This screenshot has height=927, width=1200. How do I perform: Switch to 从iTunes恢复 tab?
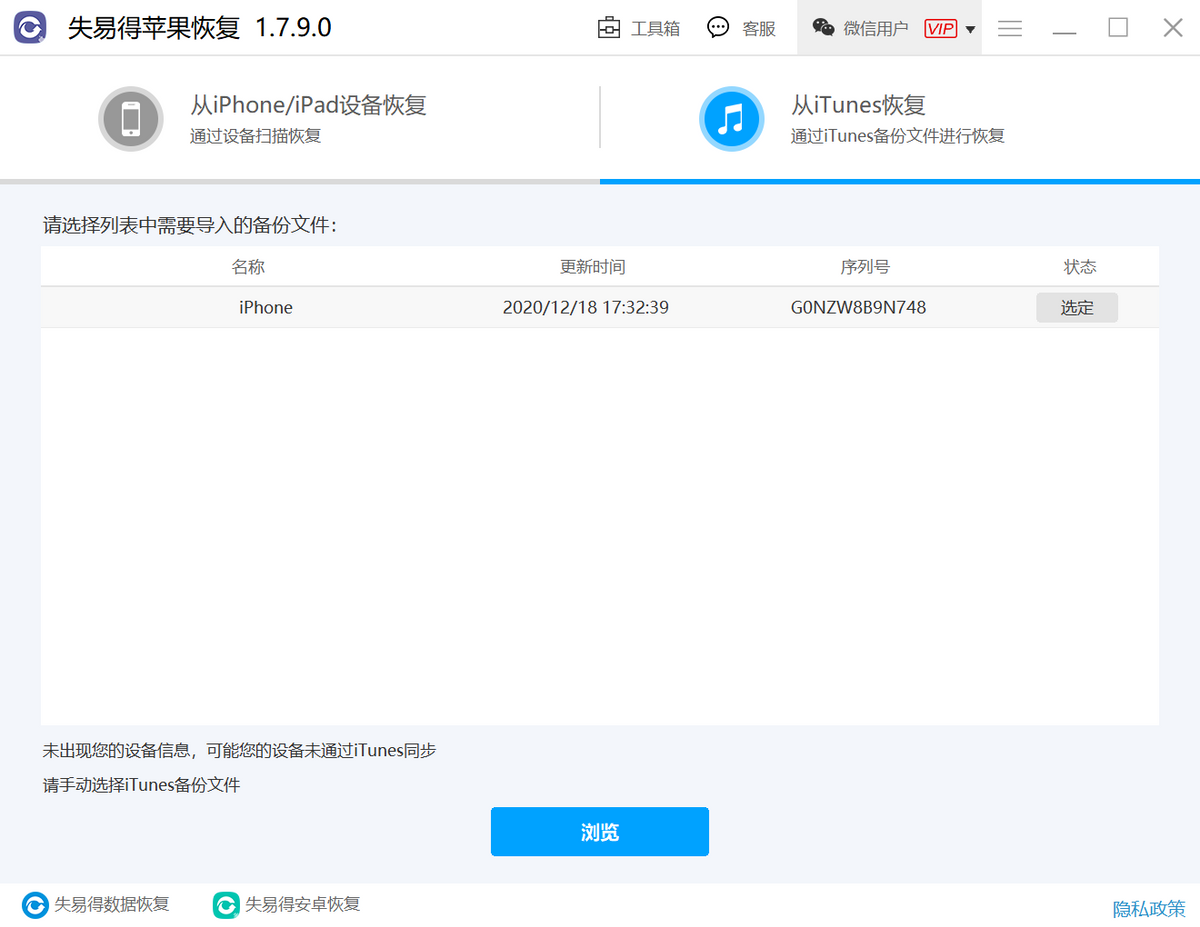coord(900,119)
